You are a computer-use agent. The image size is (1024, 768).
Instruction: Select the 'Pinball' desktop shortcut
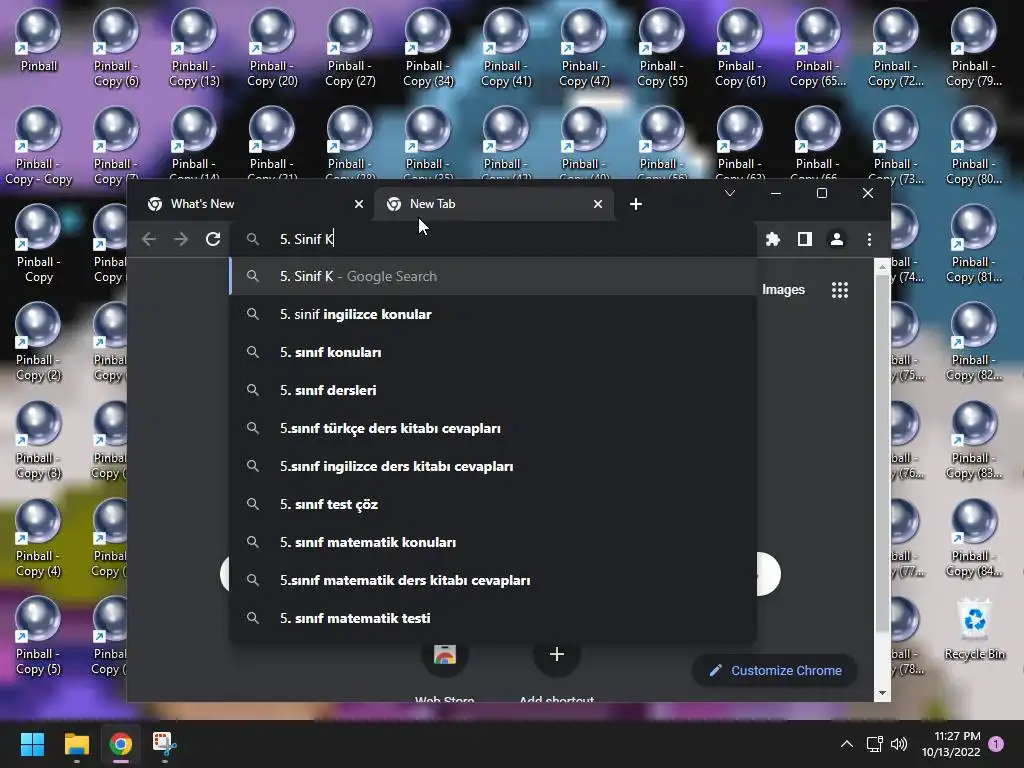tap(39, 40)
